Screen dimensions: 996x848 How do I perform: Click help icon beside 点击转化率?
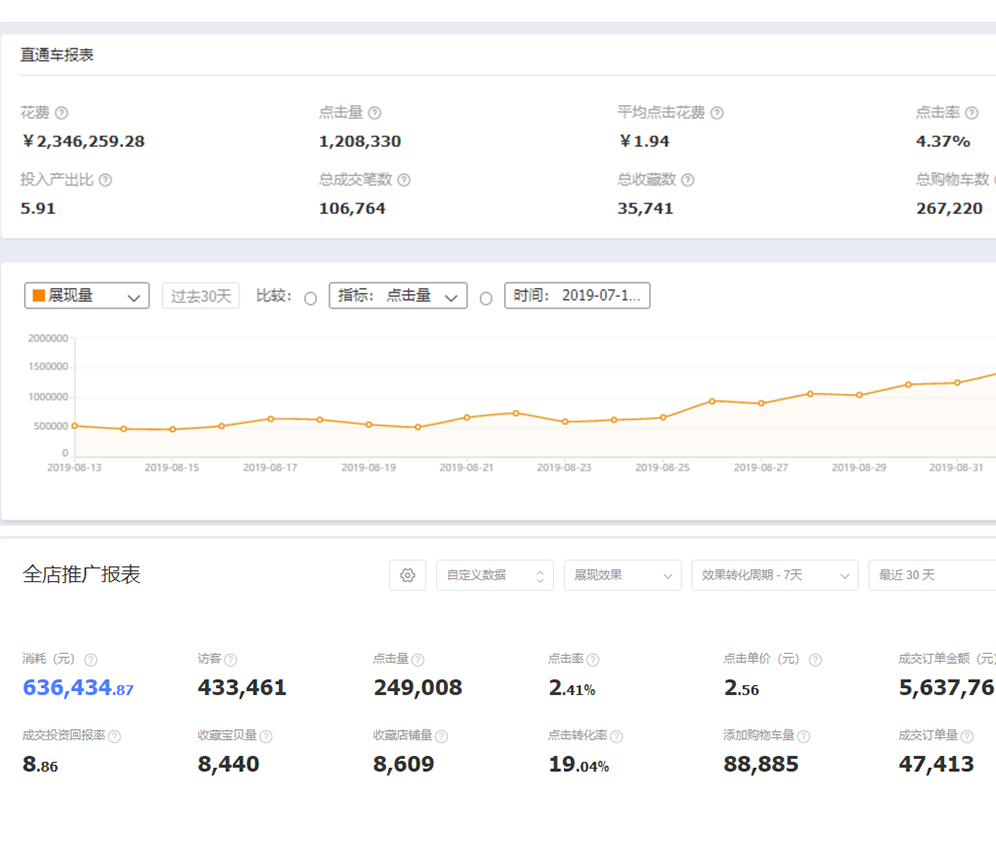click(617, 736)
